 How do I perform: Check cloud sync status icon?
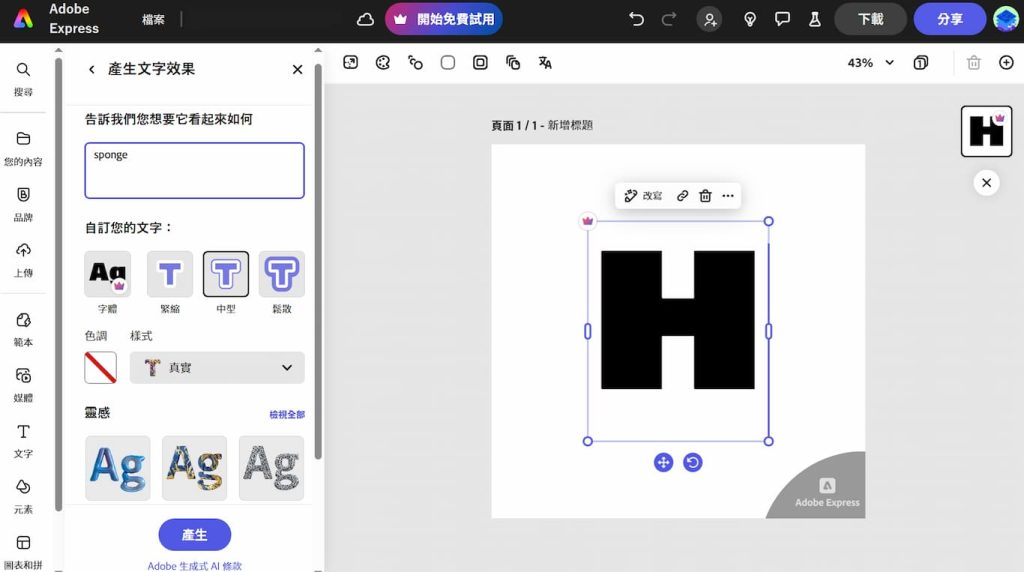365,20
